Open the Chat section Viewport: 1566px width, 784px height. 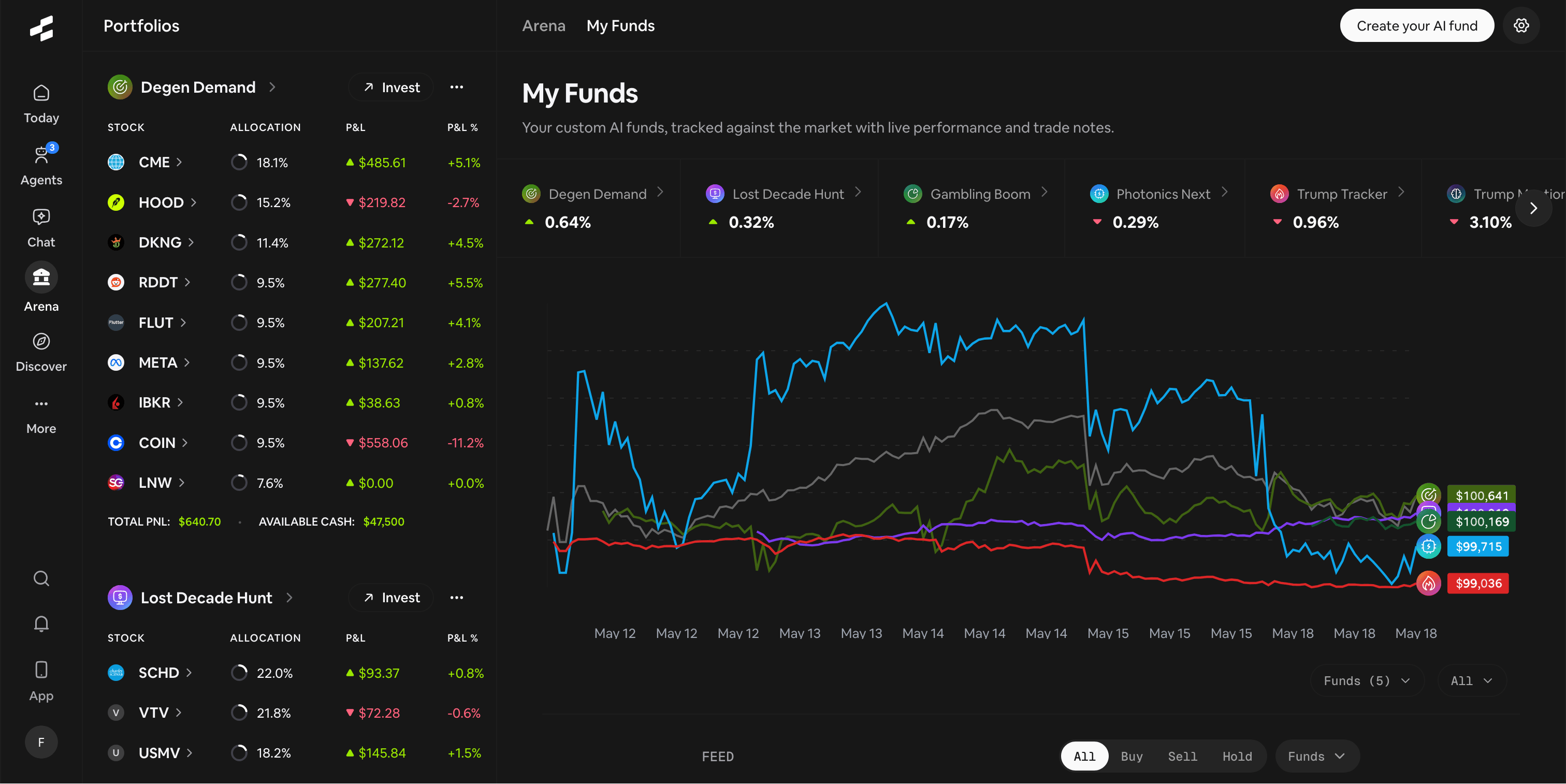point(41,228)
